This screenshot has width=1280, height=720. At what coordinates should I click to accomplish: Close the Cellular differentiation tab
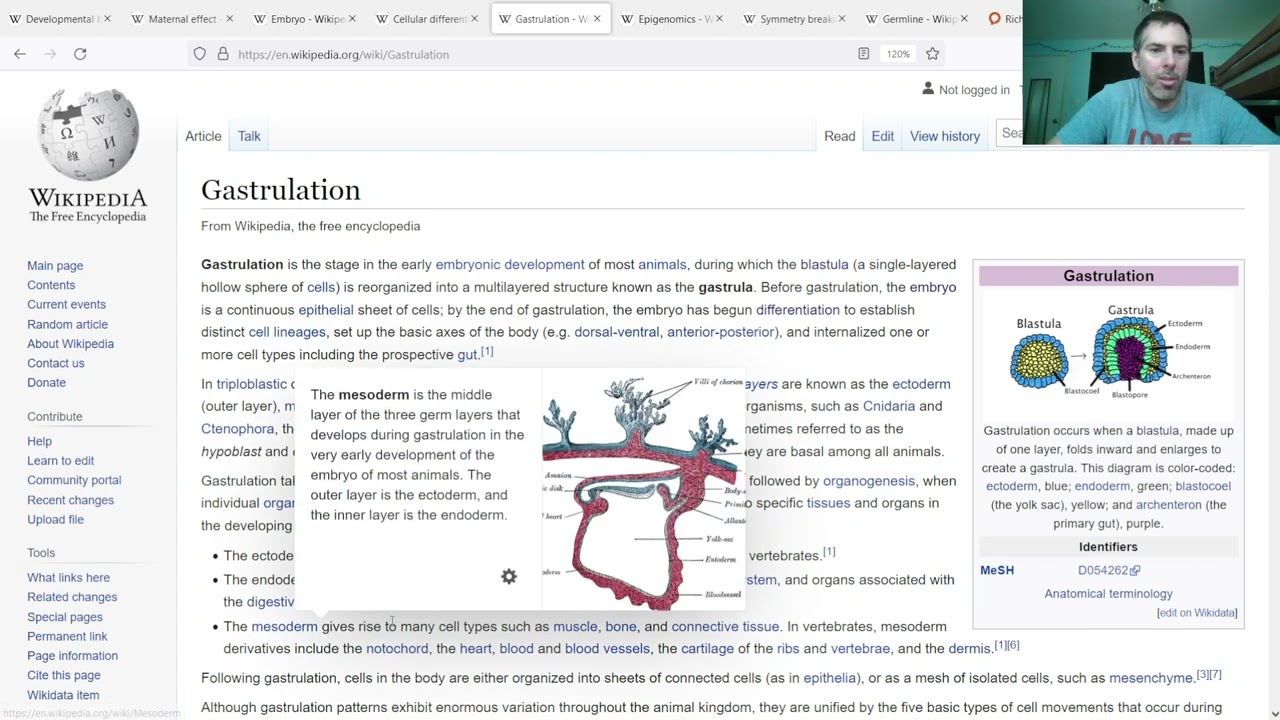tap(474, 19)
